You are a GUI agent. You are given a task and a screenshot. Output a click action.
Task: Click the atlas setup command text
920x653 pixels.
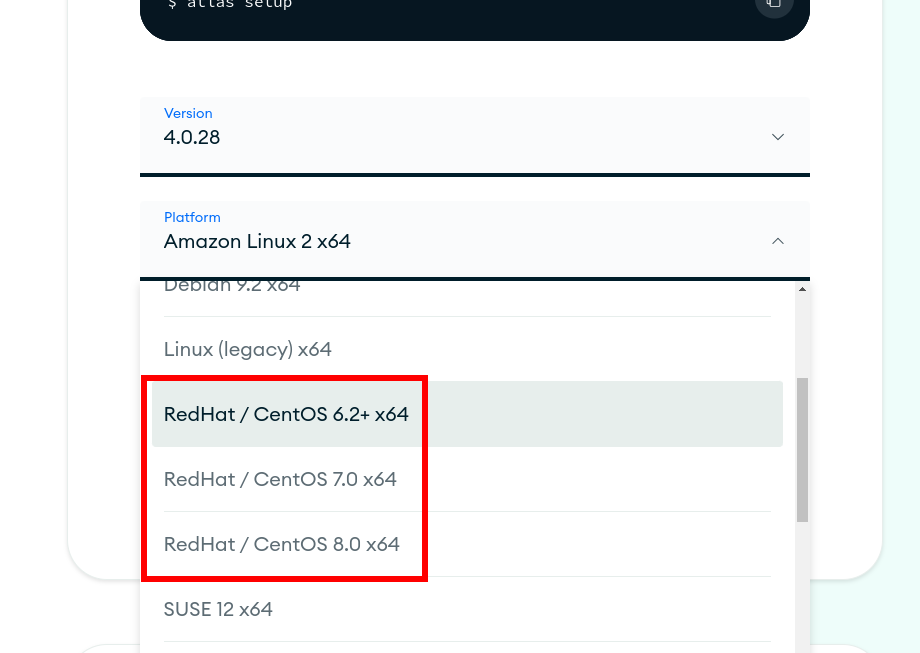pyautogui.click(x=239, y=4)
